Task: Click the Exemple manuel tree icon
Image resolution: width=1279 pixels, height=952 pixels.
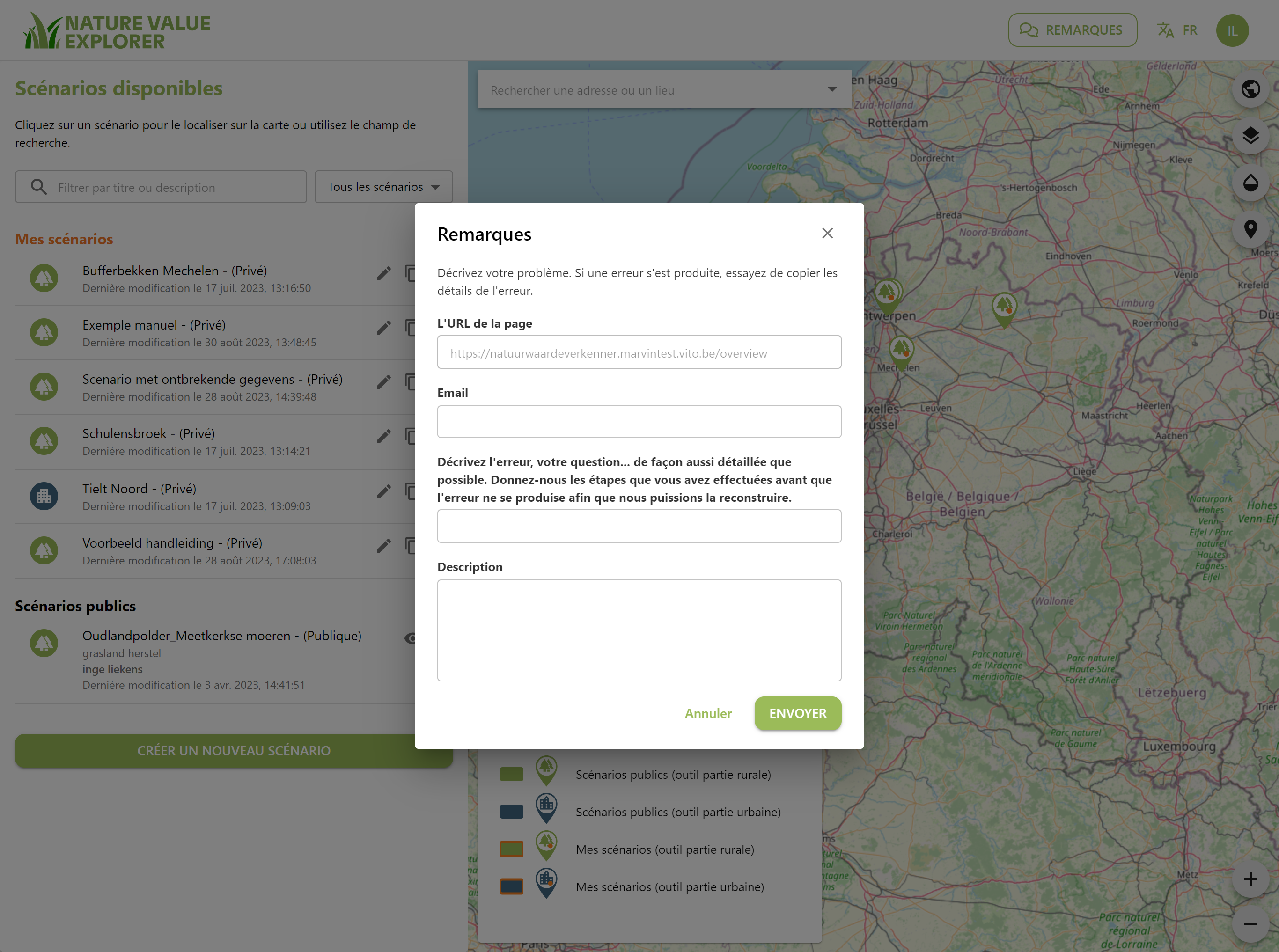Action: [x=44, y=332]
